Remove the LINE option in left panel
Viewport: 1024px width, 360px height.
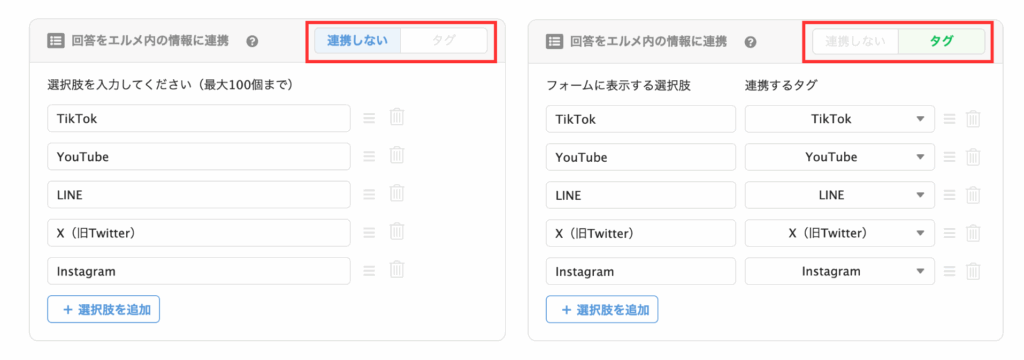coord(397,194)
